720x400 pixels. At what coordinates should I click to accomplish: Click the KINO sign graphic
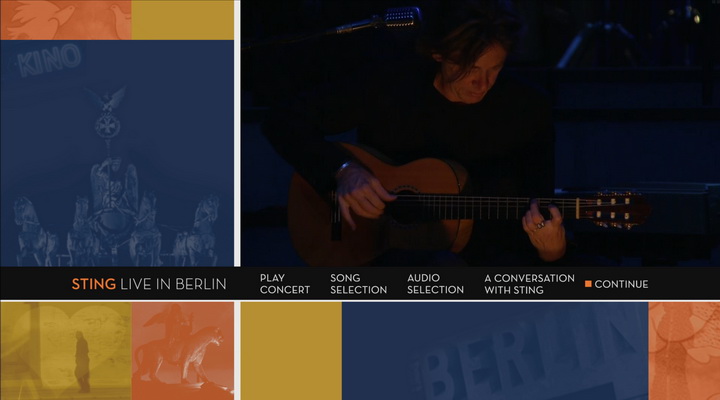point(50,60)
